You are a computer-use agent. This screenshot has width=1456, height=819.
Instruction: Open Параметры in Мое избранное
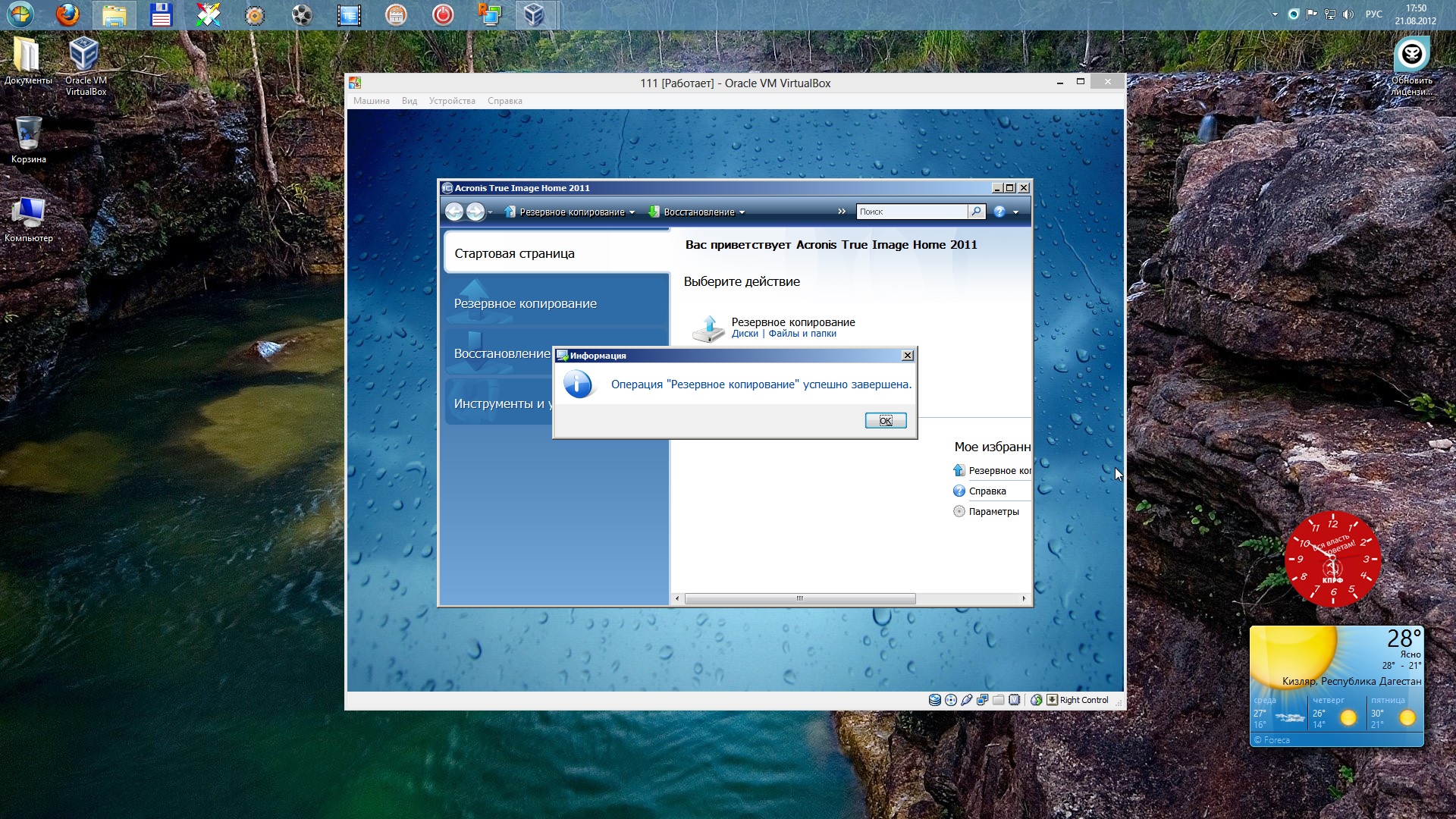coord(986,511)
